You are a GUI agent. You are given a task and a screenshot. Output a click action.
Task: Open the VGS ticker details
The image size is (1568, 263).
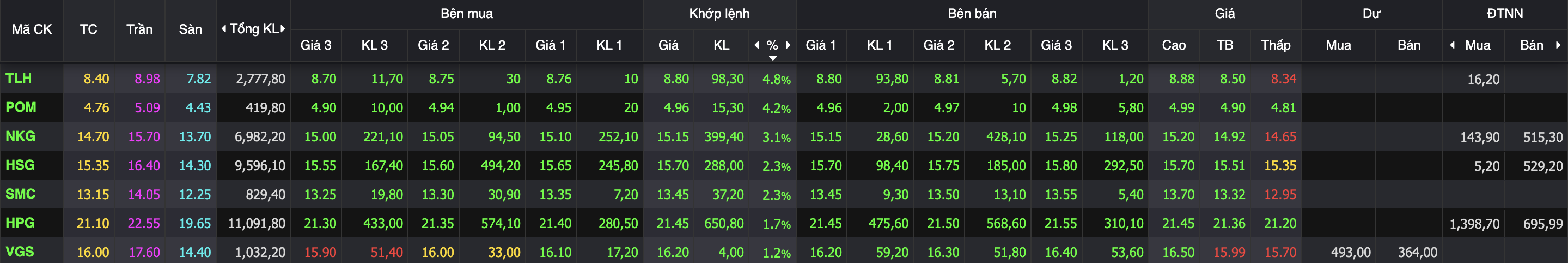tap(20, 252)
